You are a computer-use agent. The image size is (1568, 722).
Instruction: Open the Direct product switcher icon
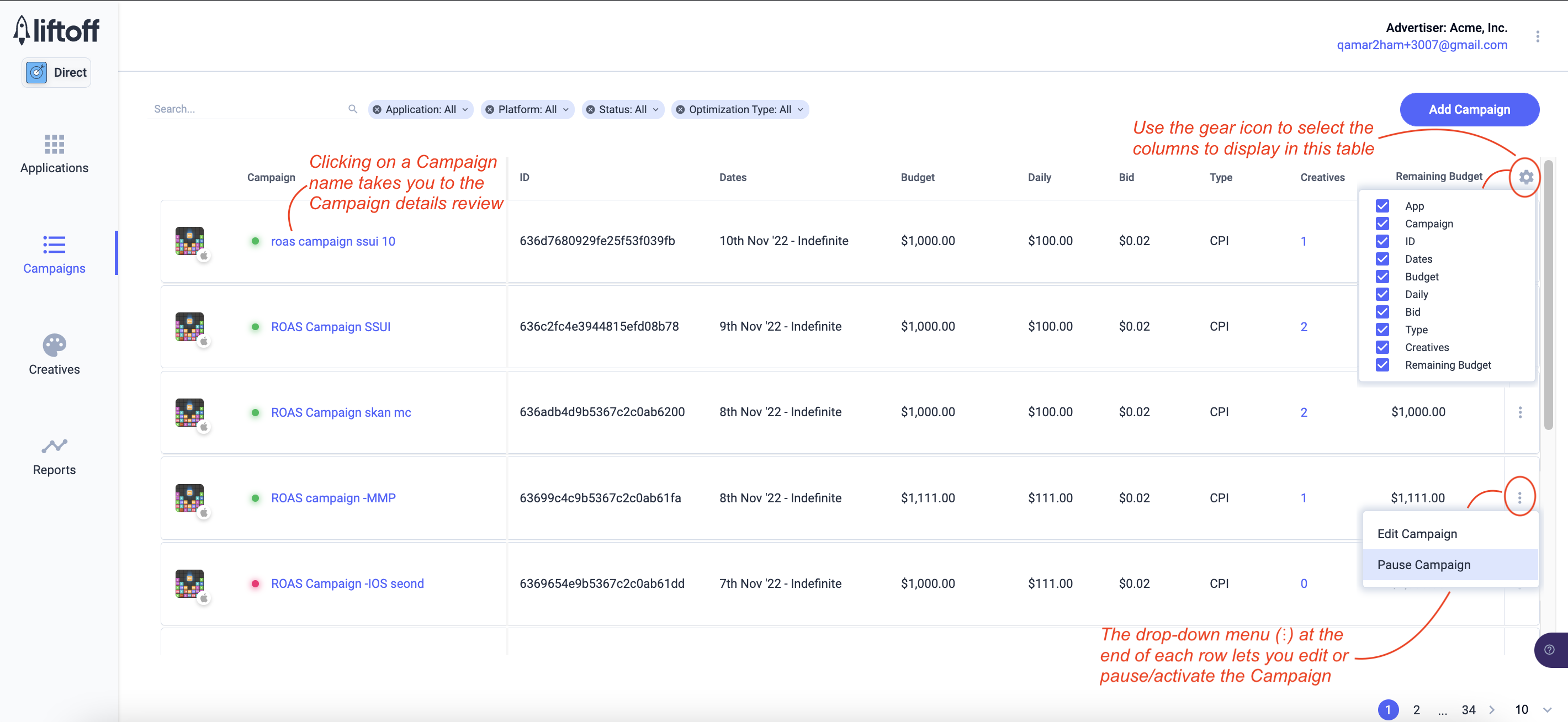(x=36, y=72)
